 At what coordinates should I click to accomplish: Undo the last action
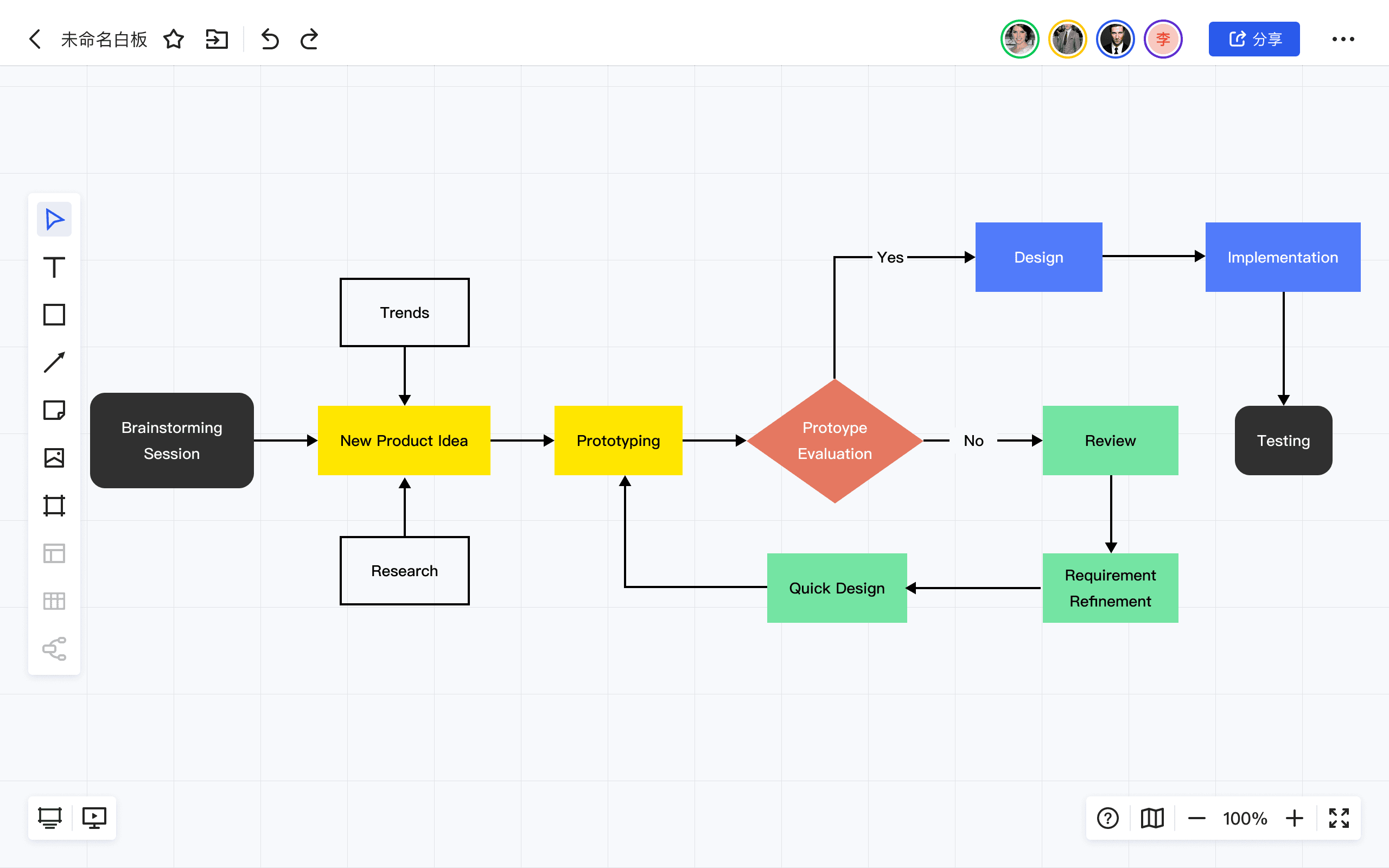click(x=270, y=39)
